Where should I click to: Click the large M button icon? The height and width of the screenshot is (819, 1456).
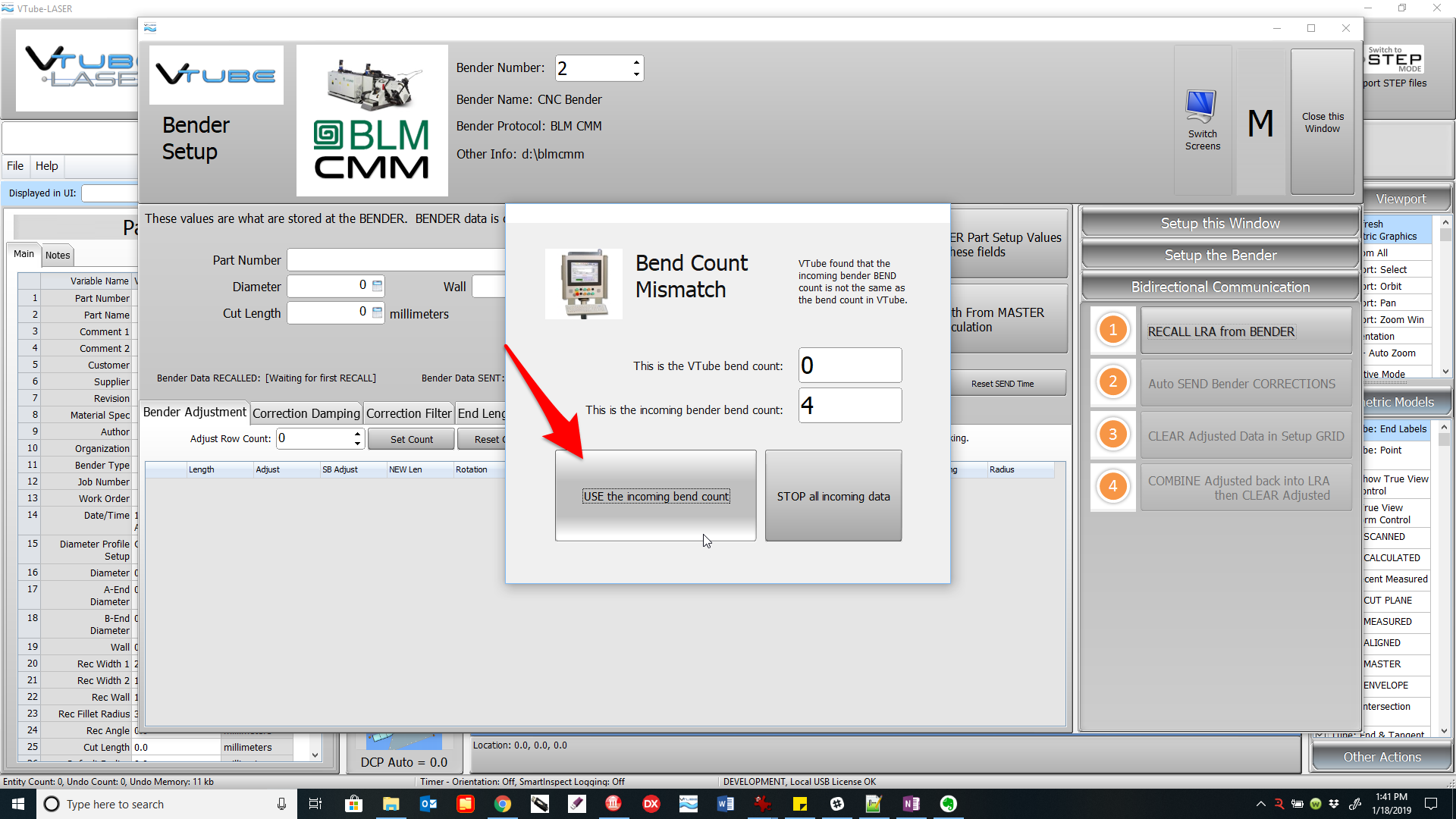pyautogui.click(x=1260, y=122)
